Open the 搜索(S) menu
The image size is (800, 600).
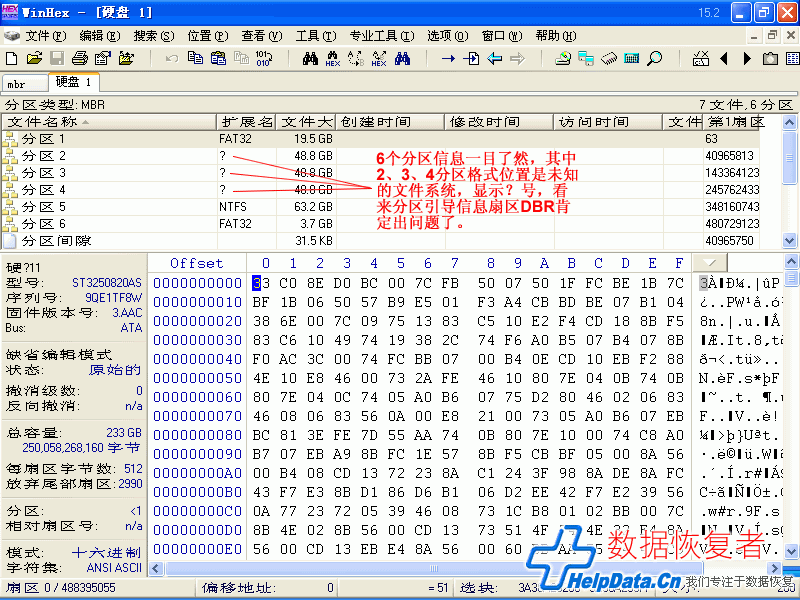pos(154,36)
